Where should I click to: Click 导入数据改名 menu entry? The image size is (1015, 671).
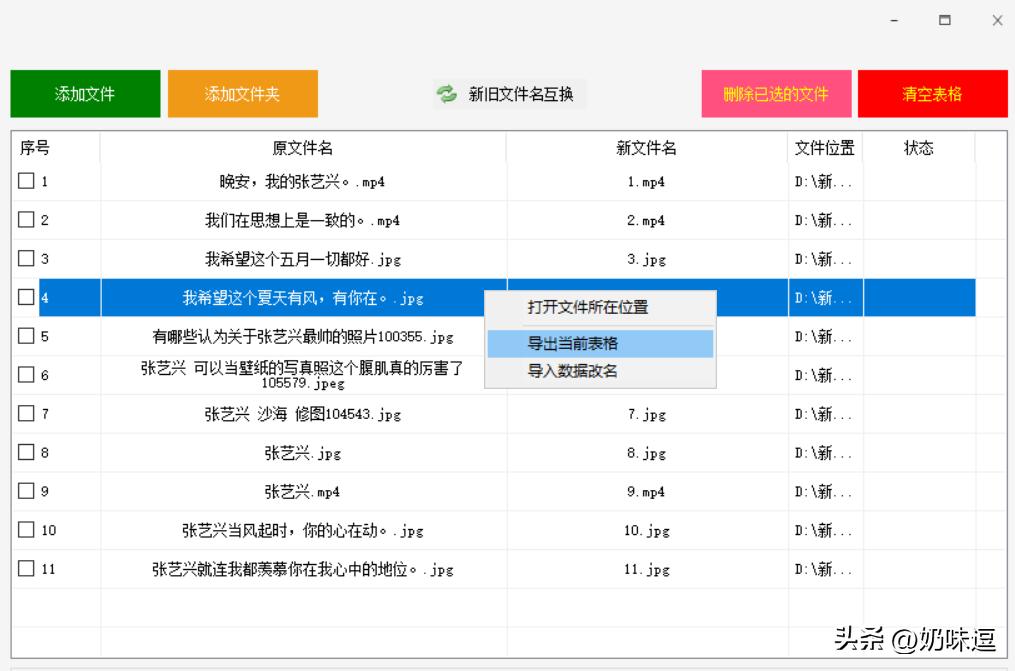pos(573,371)
